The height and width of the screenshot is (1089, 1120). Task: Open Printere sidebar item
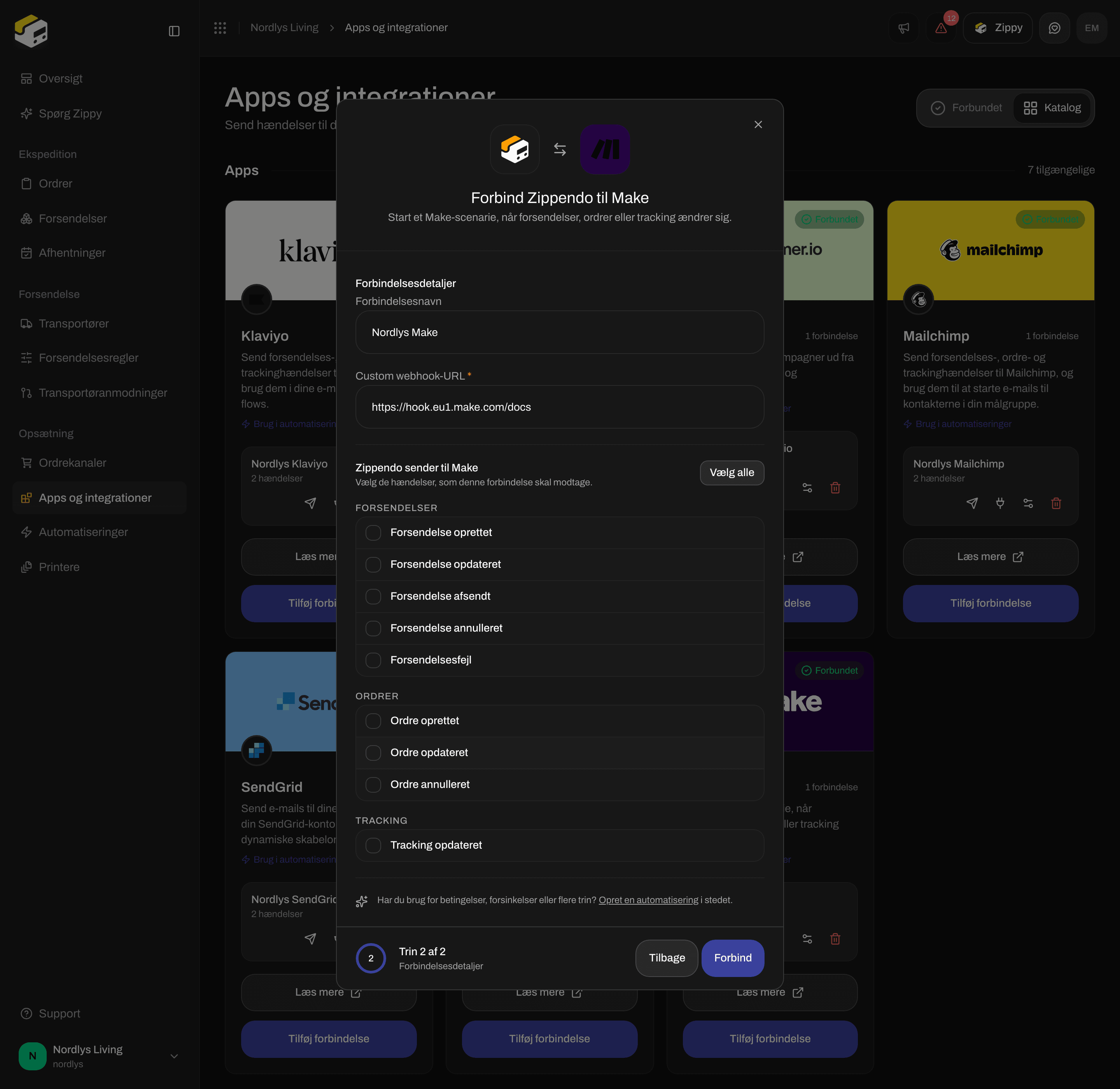[x=100, y=567]
